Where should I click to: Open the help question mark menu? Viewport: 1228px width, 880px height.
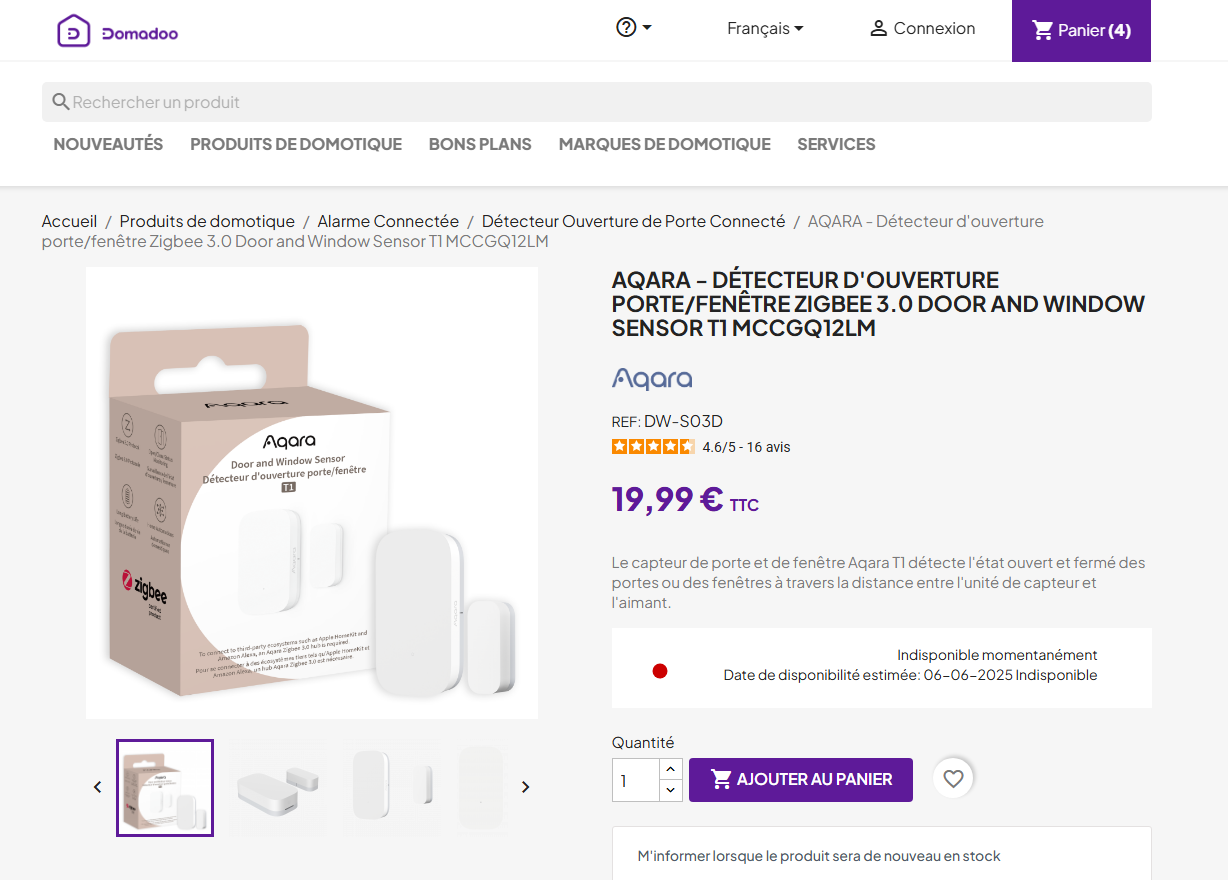pos(627,28)
